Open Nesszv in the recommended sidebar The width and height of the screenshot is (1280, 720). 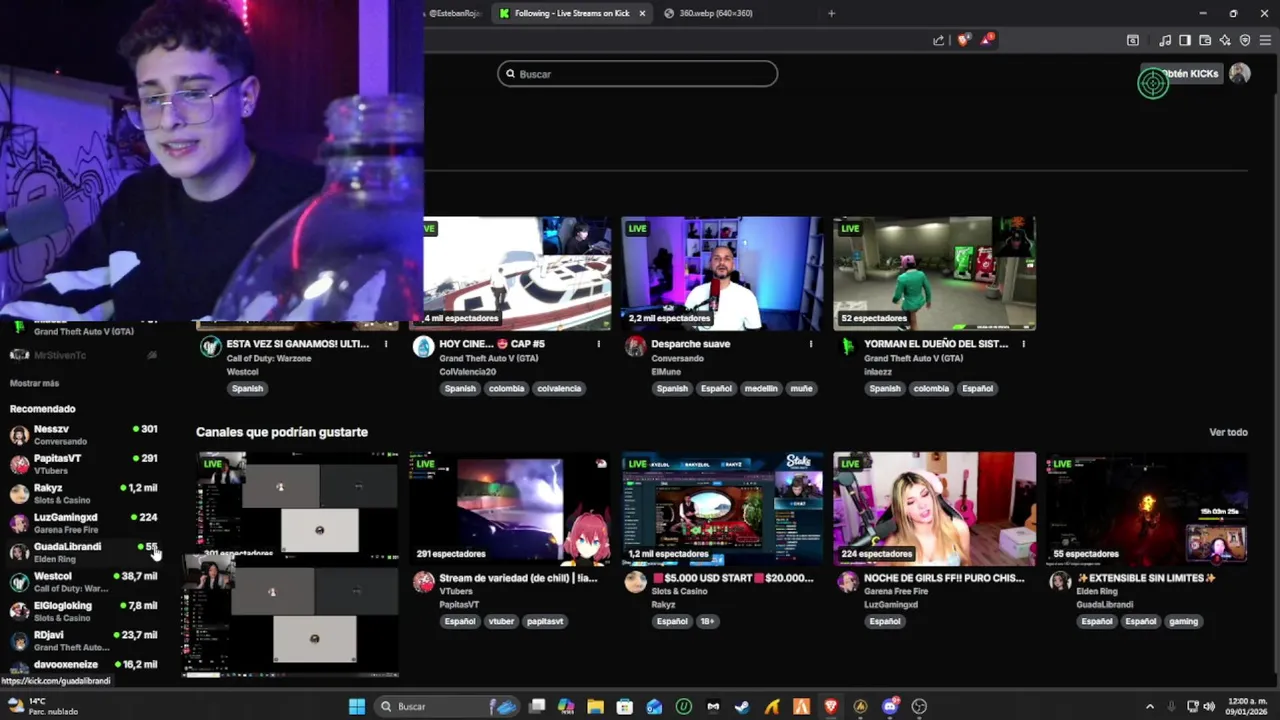click(x=84, y=434)
